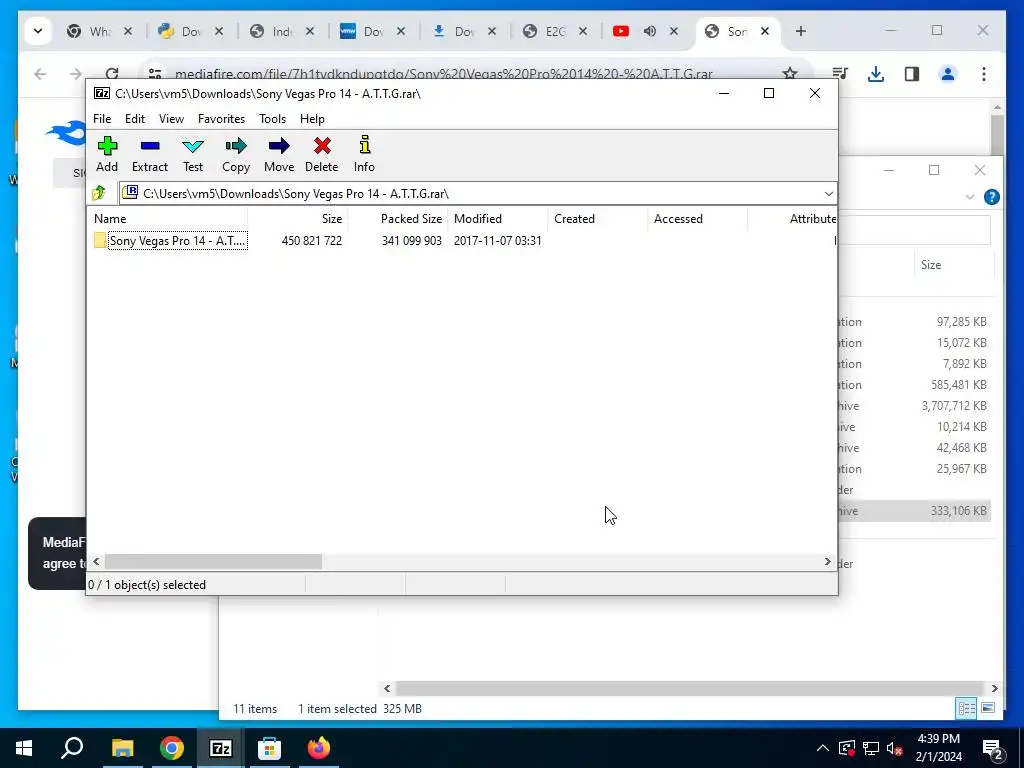Screen dimensions: 1024x768
Task: Open the Windows Start menu
Action: click(x=24, y=748)
